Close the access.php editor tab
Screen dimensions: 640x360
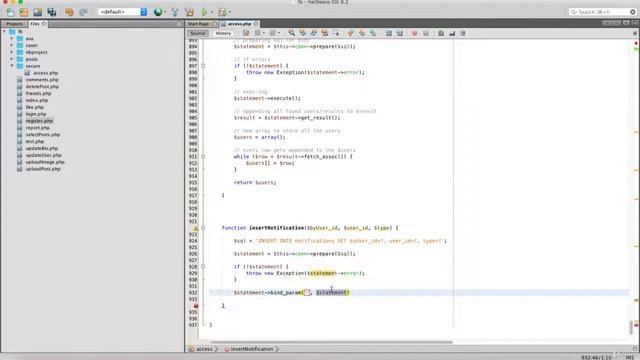point(256,24)
